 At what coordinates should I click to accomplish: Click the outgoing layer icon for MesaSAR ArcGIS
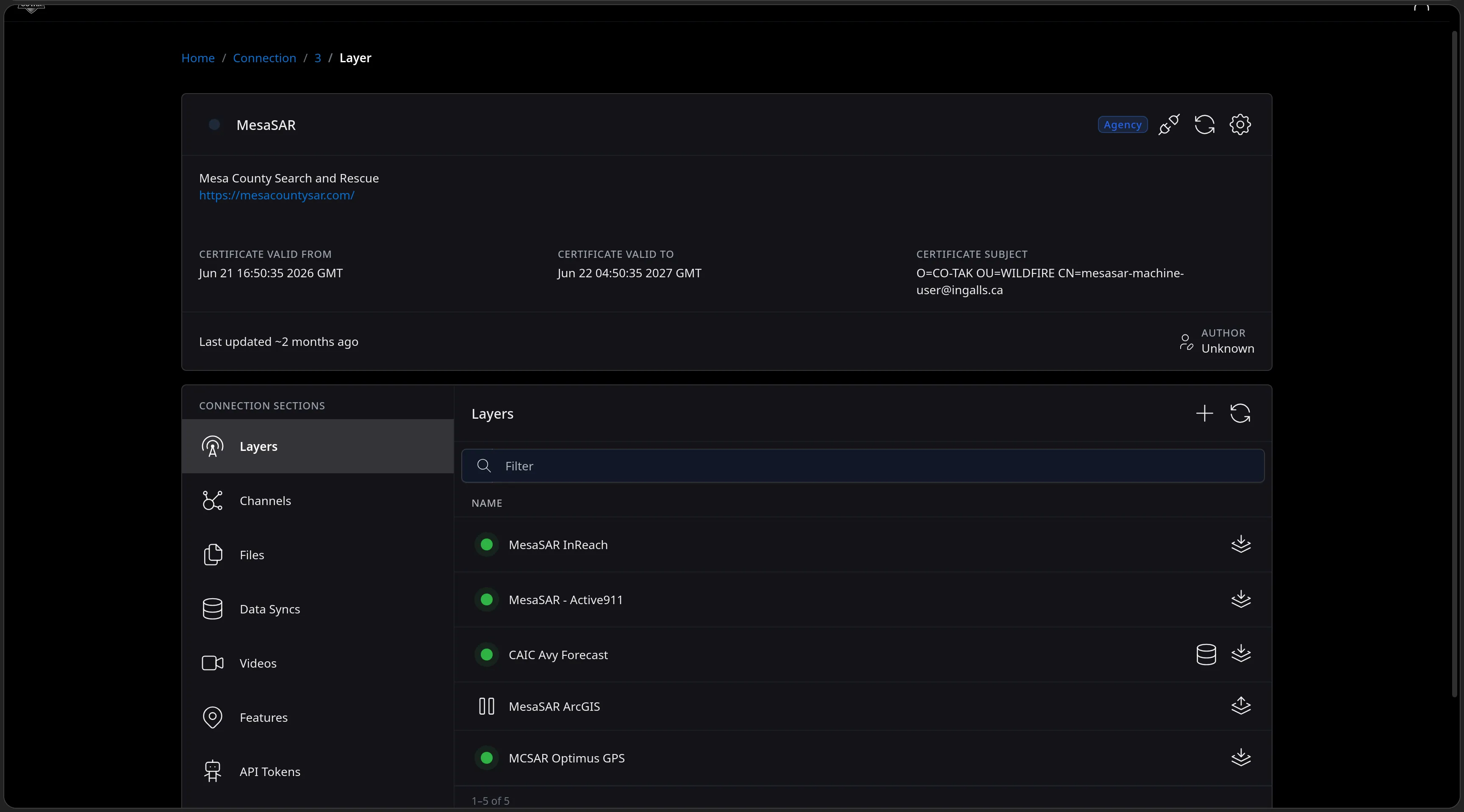click(x=1241, y=706)
